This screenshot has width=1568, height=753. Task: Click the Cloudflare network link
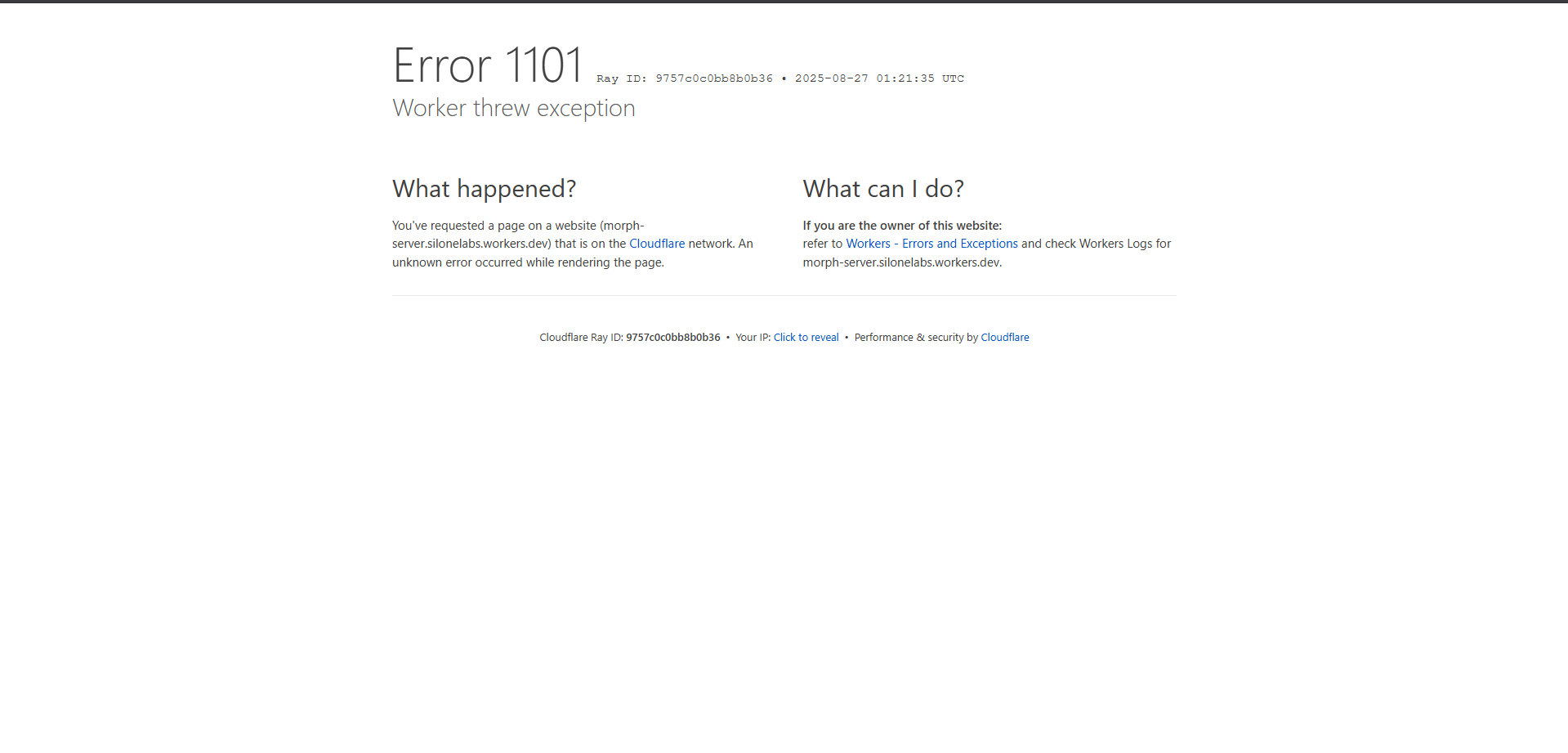point(656,243)
